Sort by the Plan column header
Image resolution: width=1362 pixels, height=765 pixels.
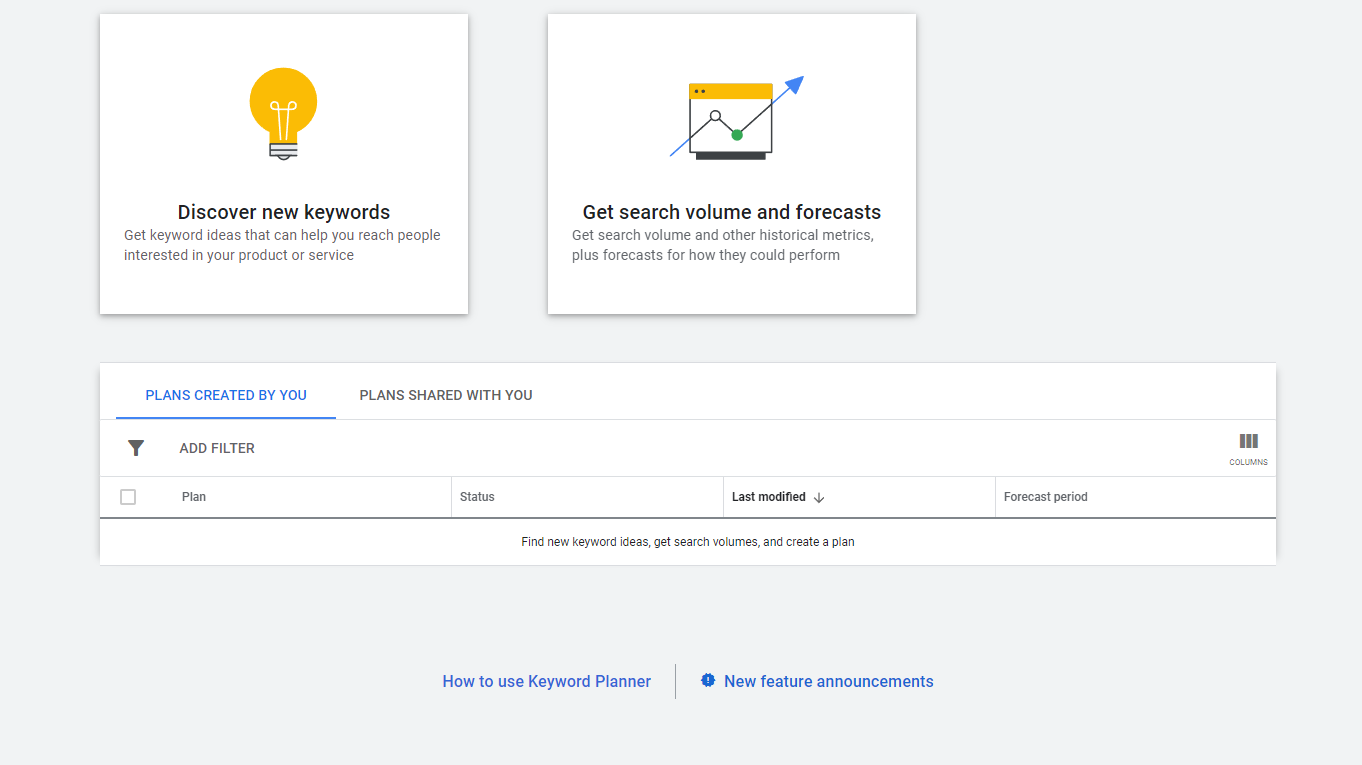pos(194,497)
